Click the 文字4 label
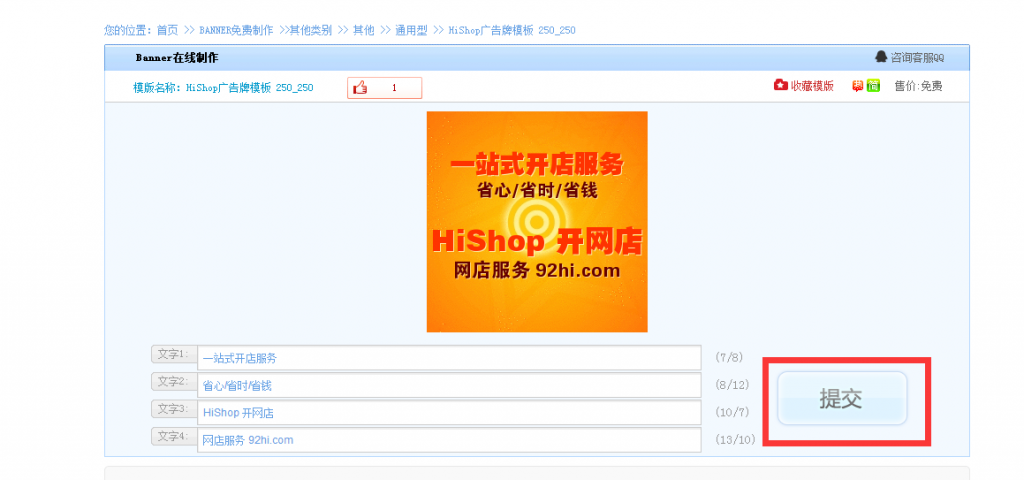The width and height of the screenshot is (1024, 480). pos(174,436)
